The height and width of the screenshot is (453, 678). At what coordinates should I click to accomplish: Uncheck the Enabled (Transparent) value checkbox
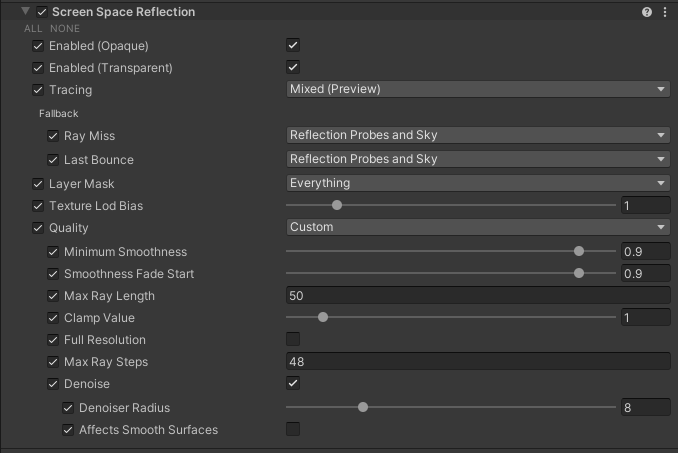293,68
